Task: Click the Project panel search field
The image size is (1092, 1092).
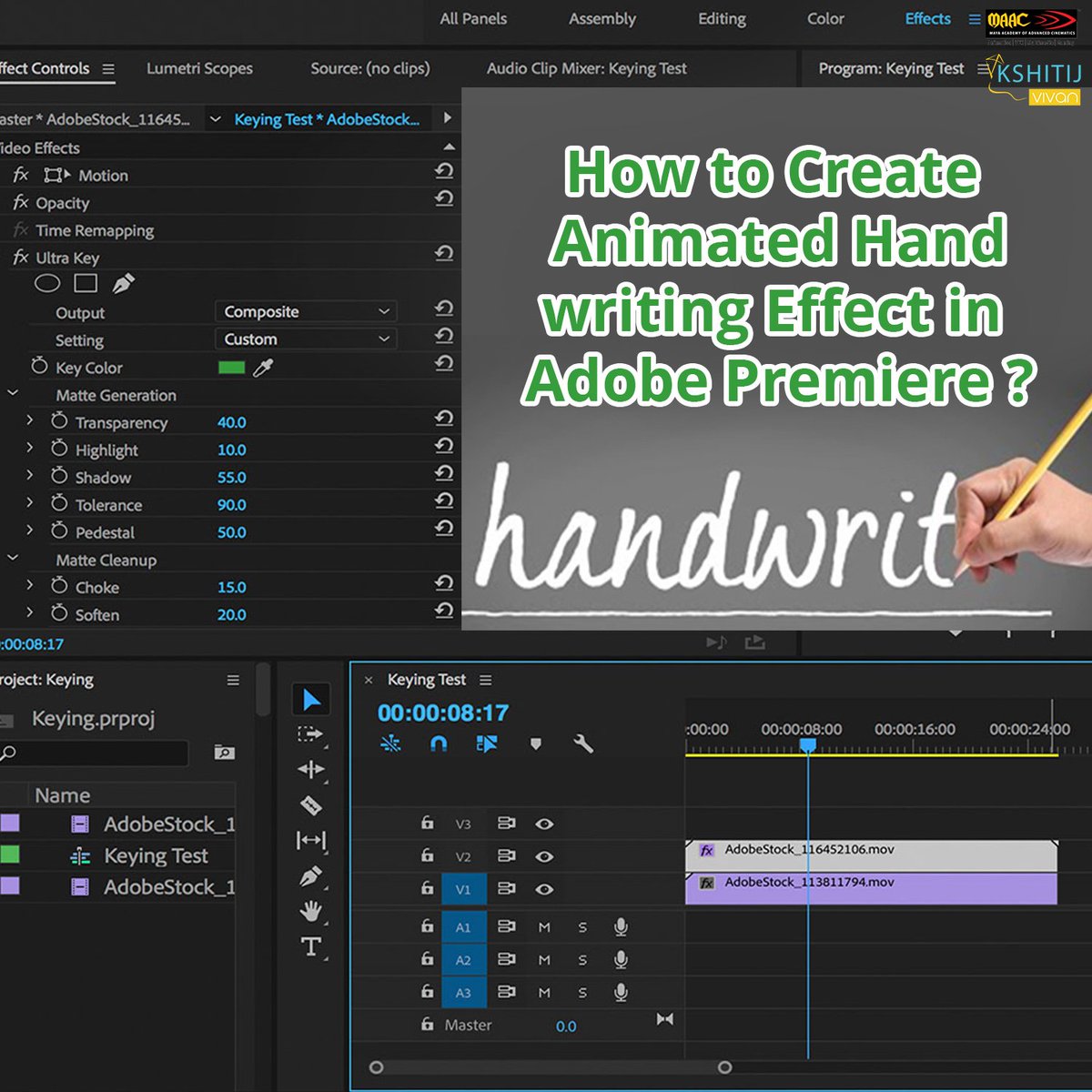Action: pos(95,753)
